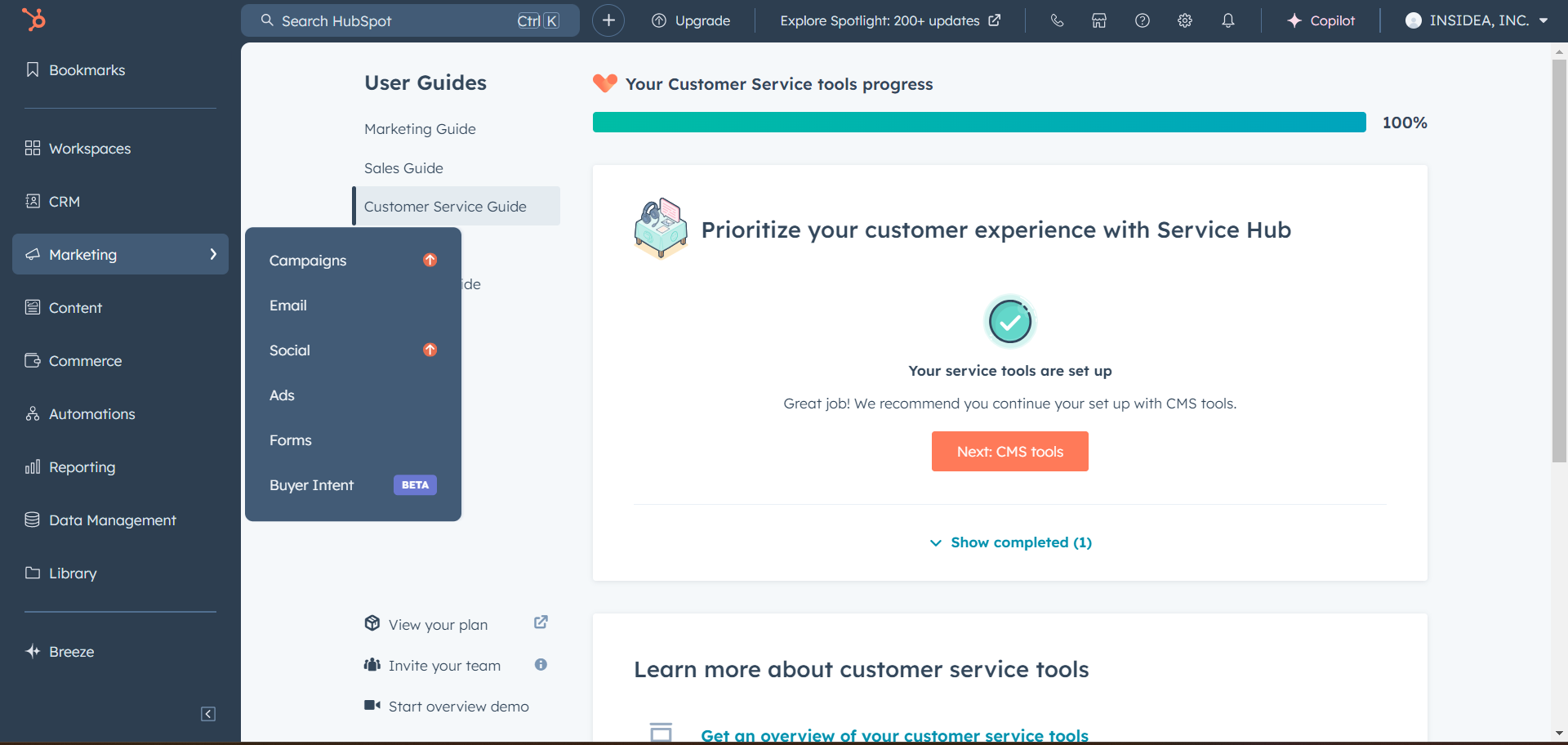Click the green checkmark completion icon

(1010, 322)
